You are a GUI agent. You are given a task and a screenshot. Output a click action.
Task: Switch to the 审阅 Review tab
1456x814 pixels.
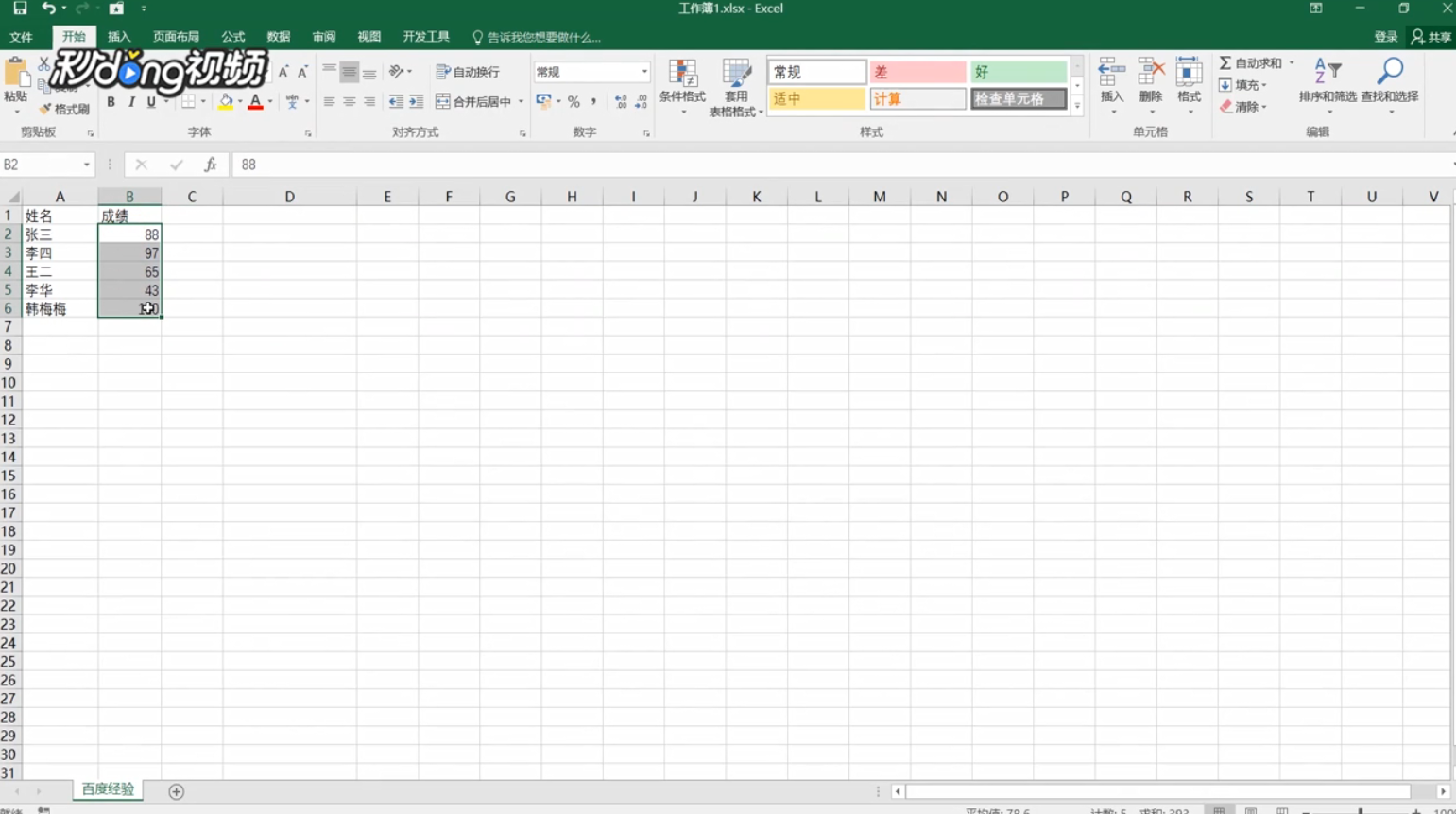pos(323,37)
